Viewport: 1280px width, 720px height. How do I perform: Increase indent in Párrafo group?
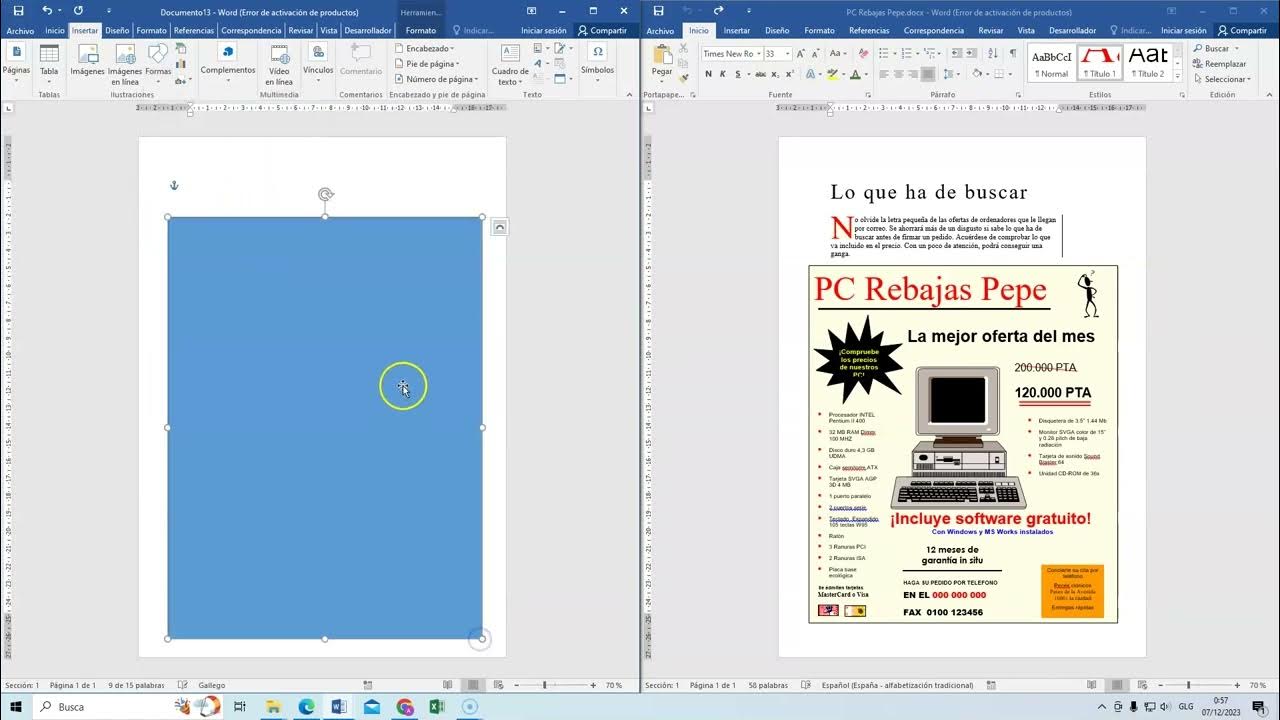[970, 54]
